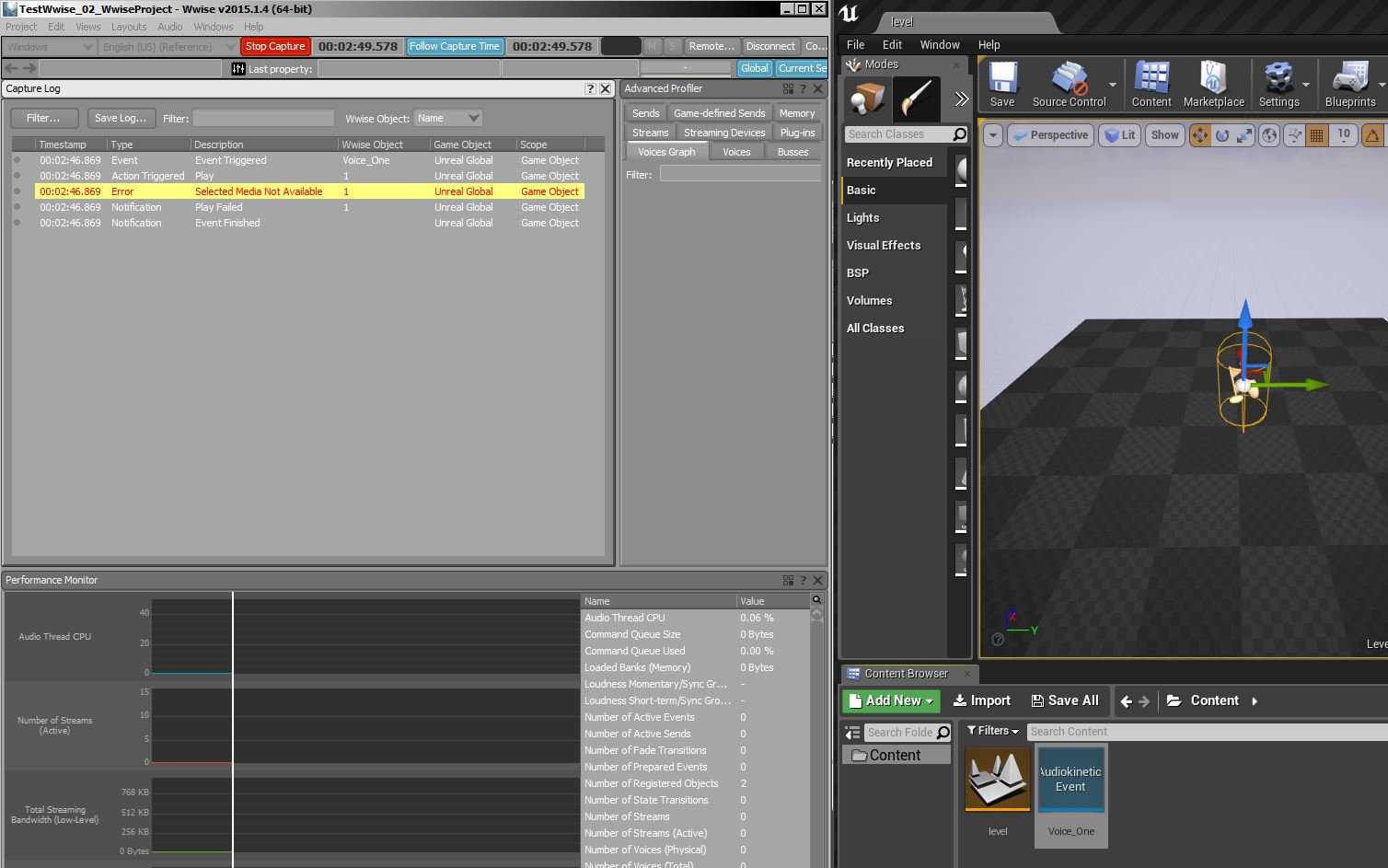Open the Content Browser Filters dropdown
This screenshot has width=1388, height=868.
(993, 731)
